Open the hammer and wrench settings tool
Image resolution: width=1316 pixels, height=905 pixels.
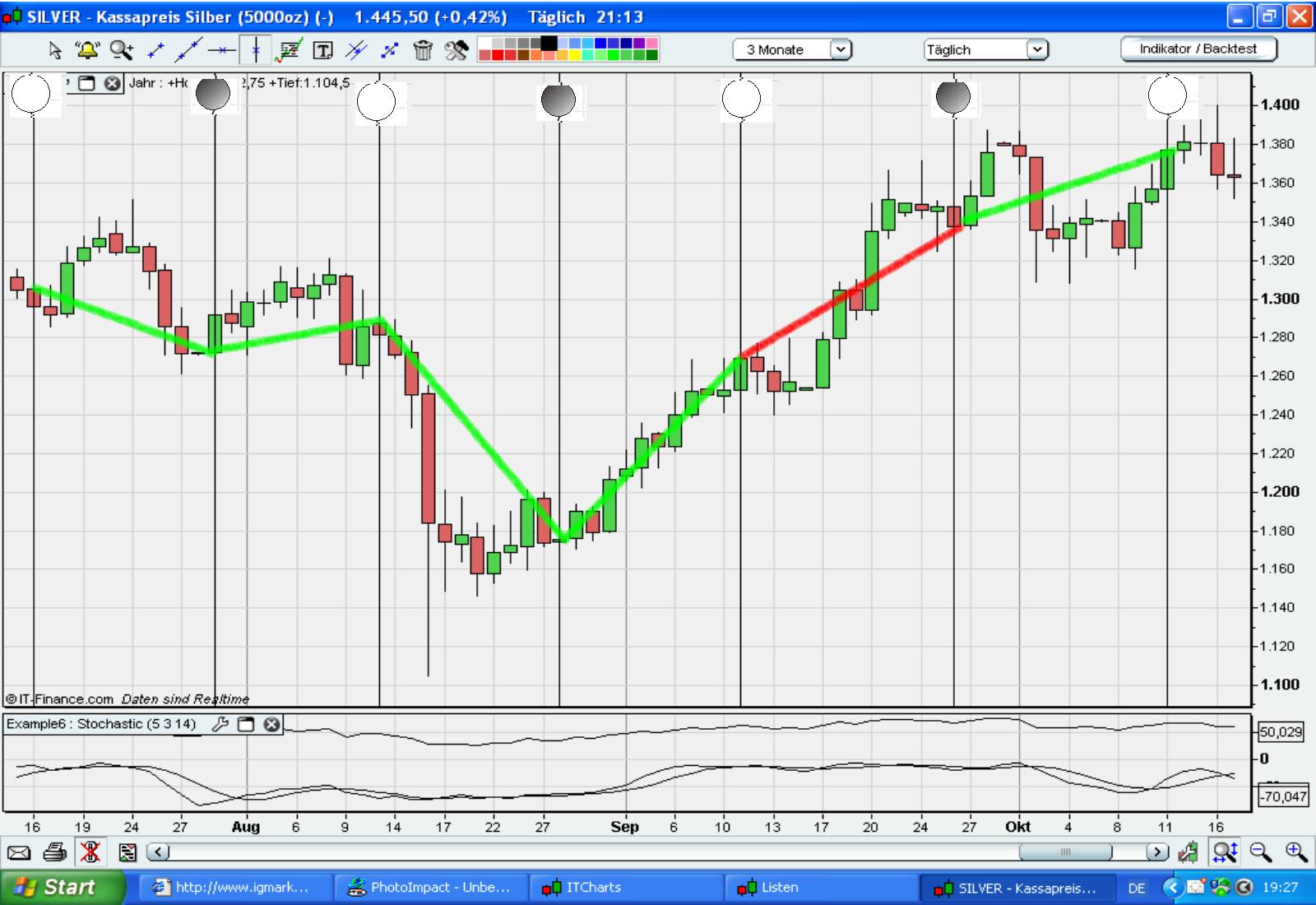[456, 50]
